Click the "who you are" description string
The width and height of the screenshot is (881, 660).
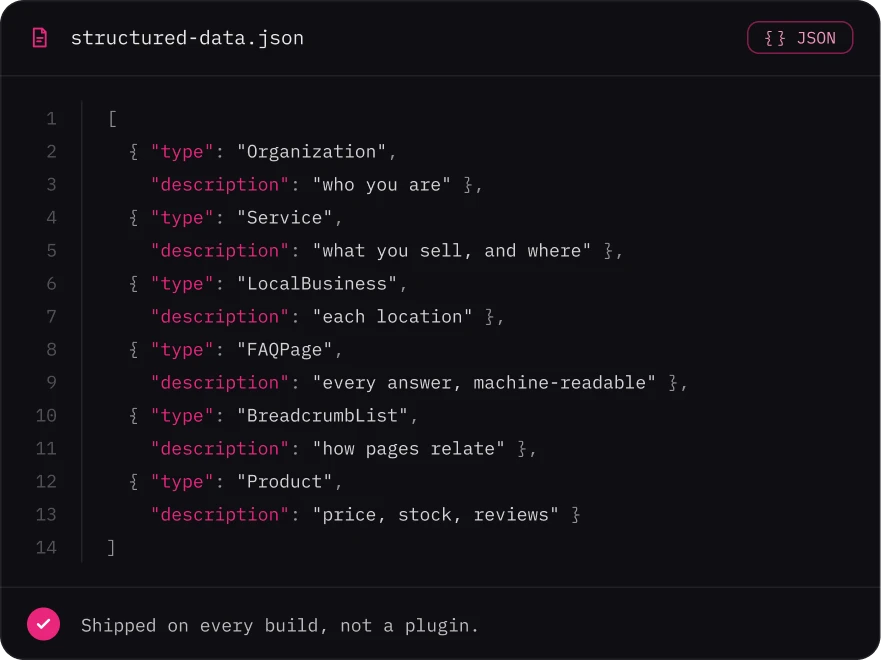[x=382, y=185]
